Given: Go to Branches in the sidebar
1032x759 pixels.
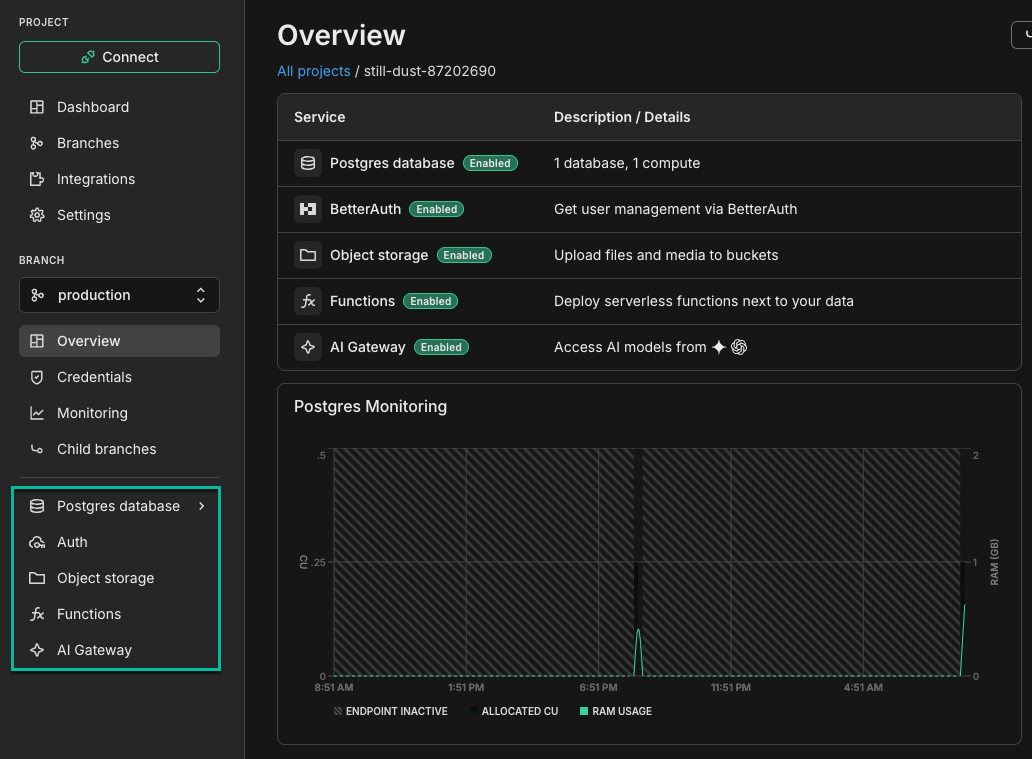Looking at the screenshot, I should point(119,143).
